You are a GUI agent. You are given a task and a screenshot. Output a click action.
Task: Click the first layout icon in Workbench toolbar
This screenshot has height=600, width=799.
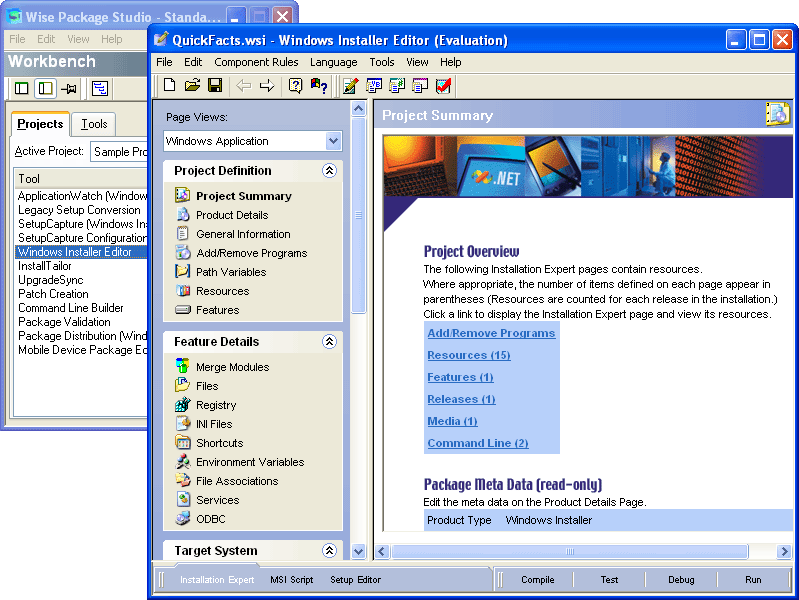pyautogui.click(x=21, y=88)
